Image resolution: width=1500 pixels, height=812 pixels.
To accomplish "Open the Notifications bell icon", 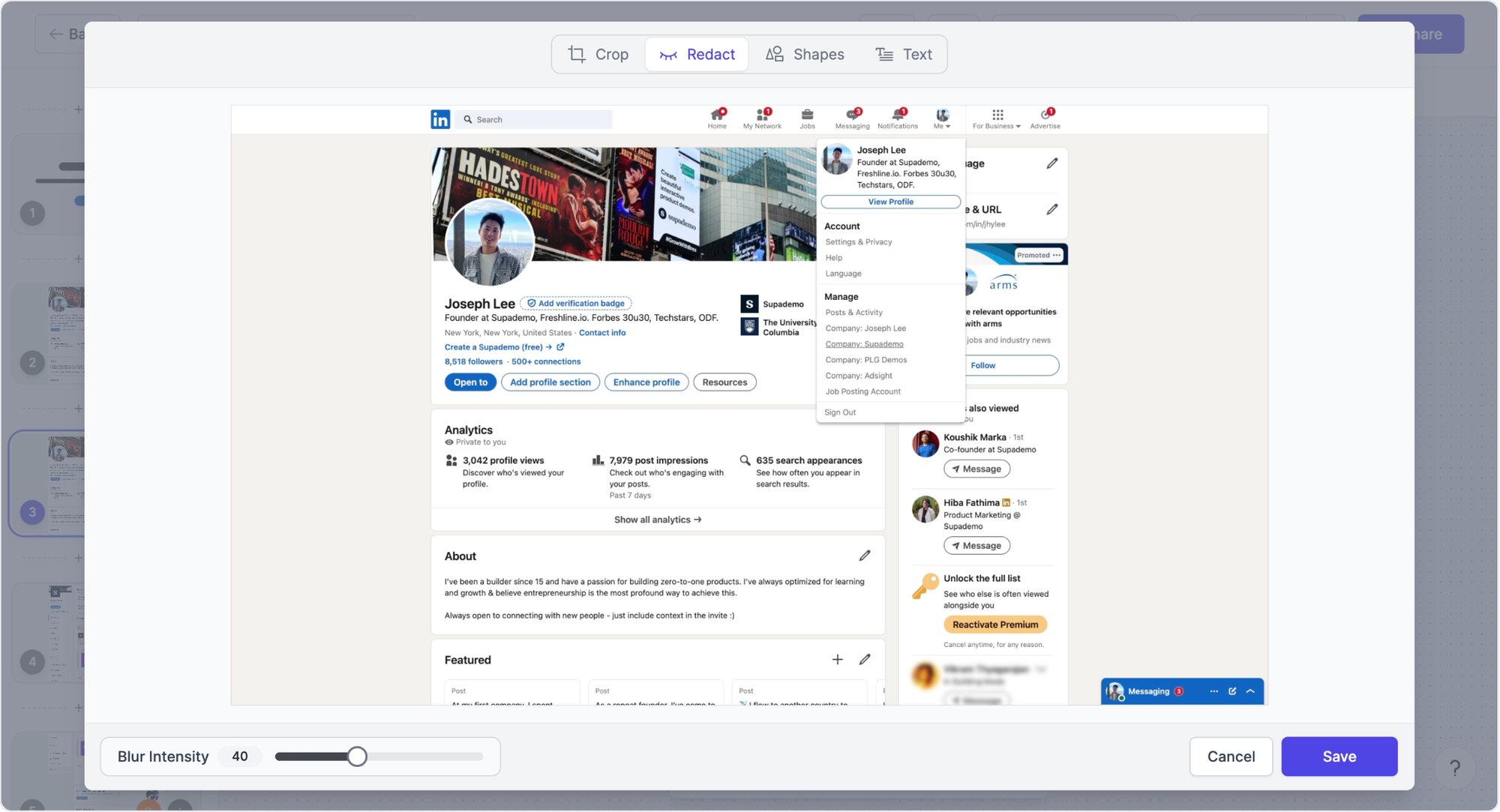I will pyautogui.click(x=898, y=118).
